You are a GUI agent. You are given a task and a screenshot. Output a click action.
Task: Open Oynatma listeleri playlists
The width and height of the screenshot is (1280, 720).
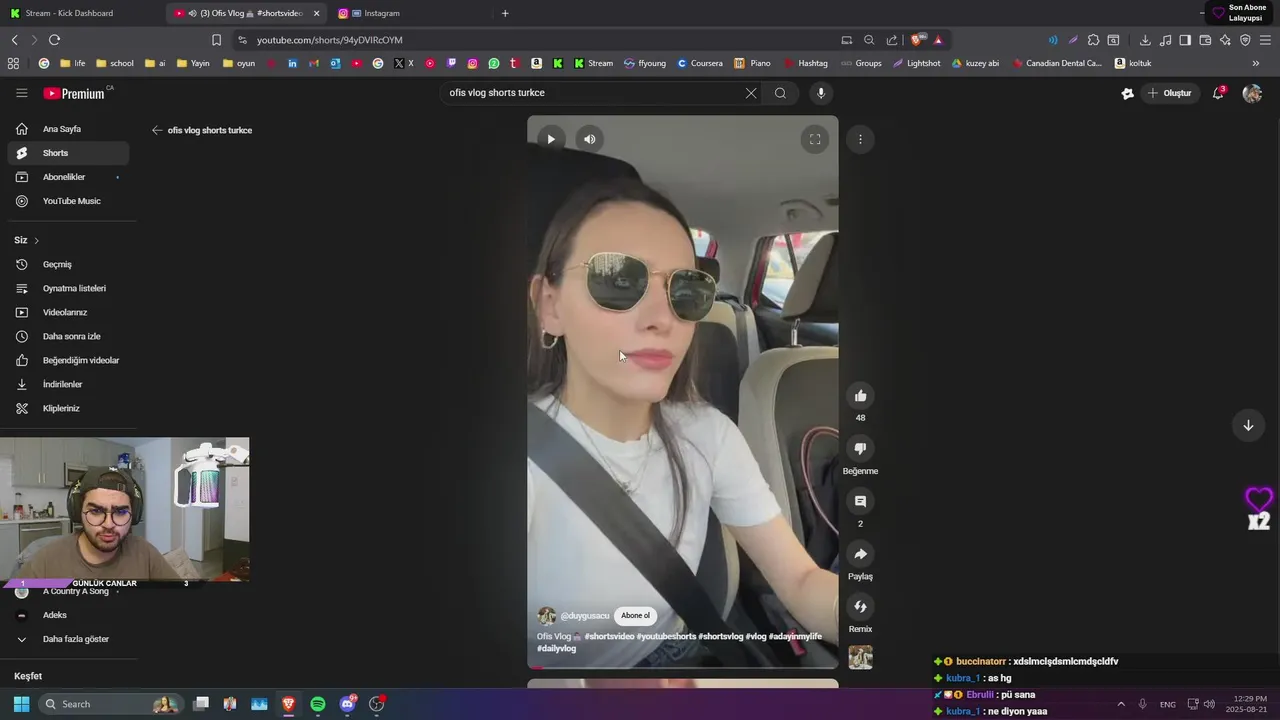coord(68,288)
